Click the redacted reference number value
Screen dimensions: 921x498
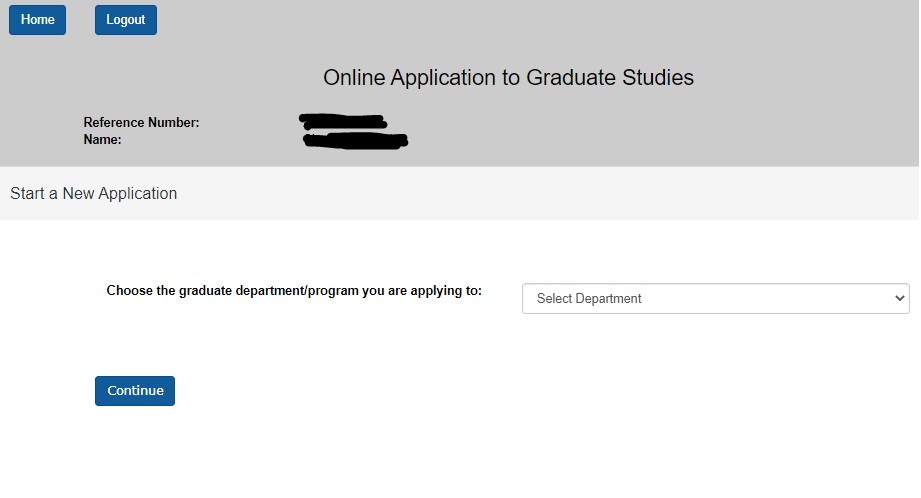point(342,122)
